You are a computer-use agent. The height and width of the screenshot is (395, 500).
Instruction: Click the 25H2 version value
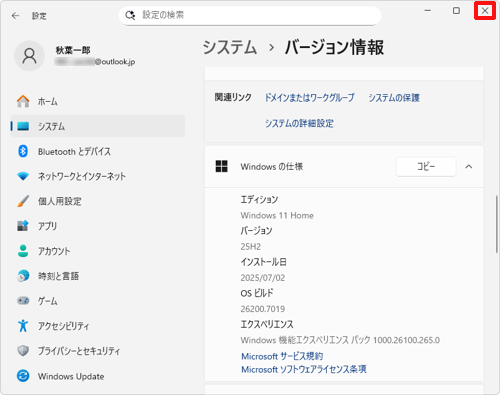click(251, 247)
